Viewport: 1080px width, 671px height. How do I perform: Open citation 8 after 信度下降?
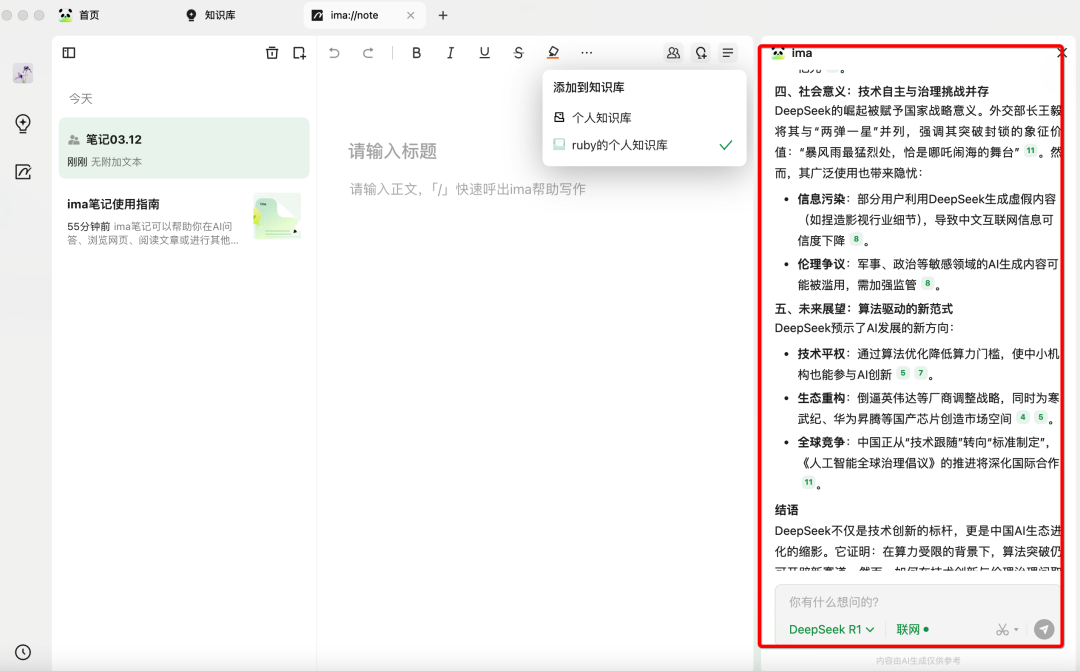pyautogui.click(x=856, y=239)
